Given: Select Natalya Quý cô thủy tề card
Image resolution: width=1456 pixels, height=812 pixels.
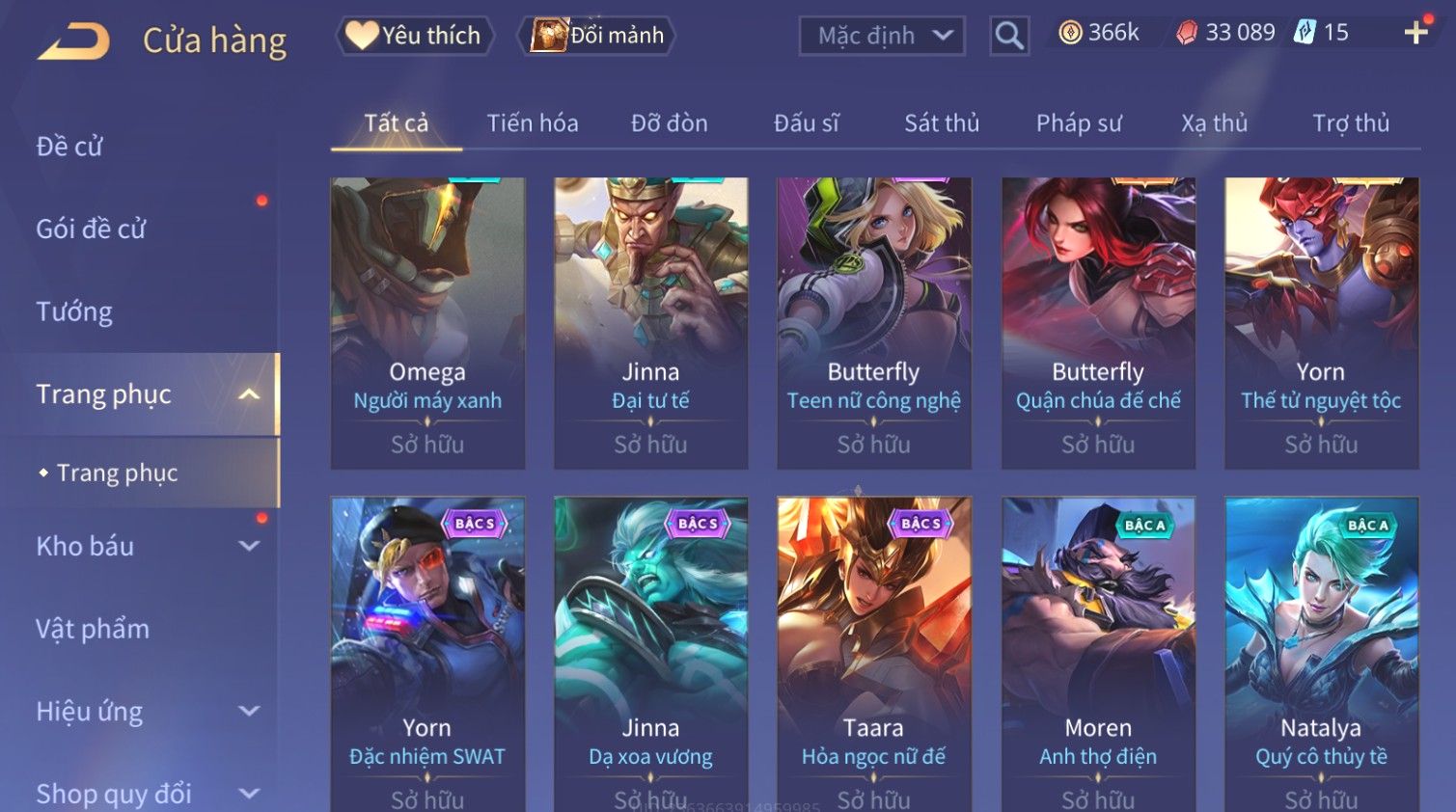Looking at the screenshot, I should click(1321, 654).
